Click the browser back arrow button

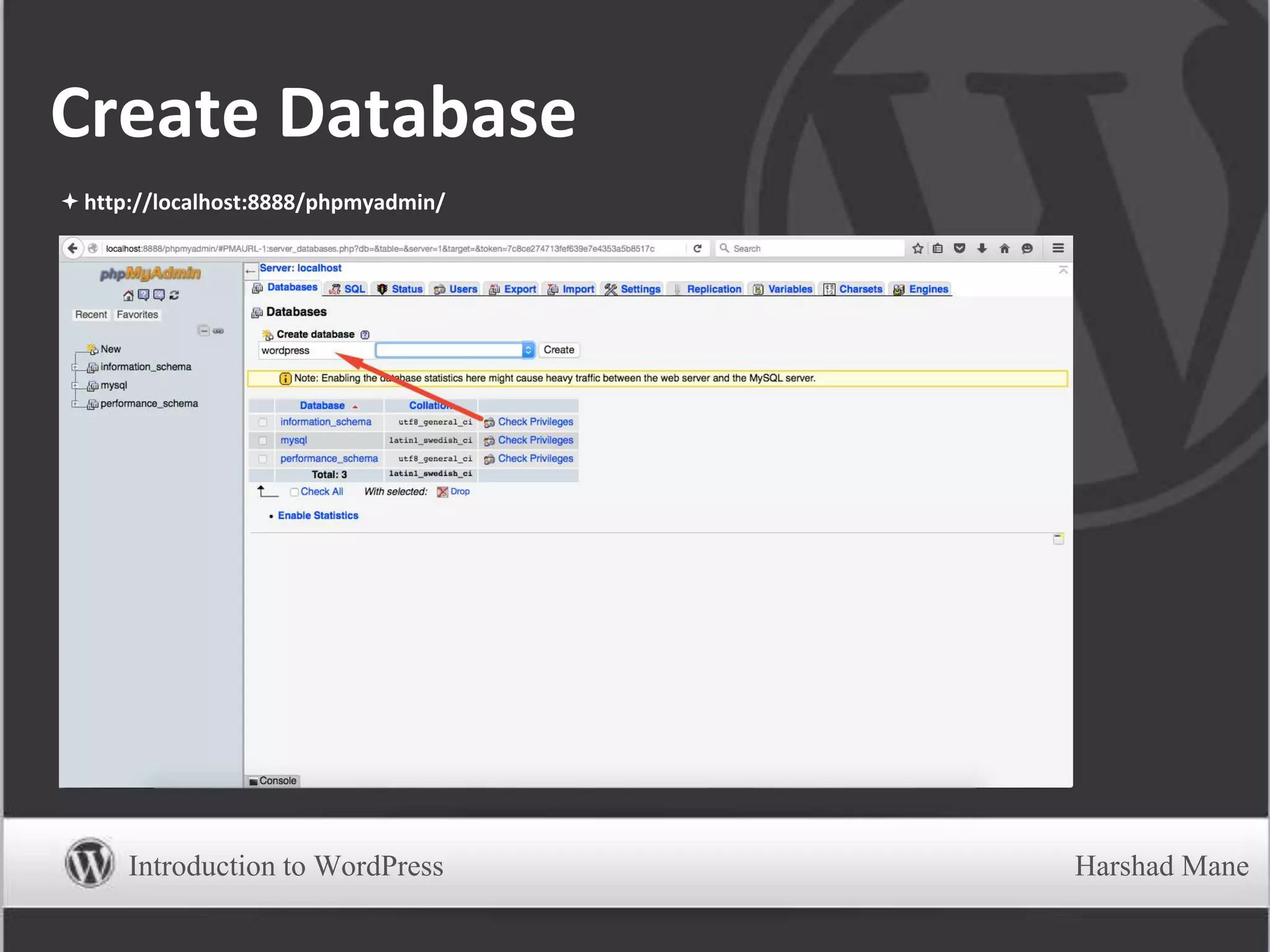(x=73, y=249)
